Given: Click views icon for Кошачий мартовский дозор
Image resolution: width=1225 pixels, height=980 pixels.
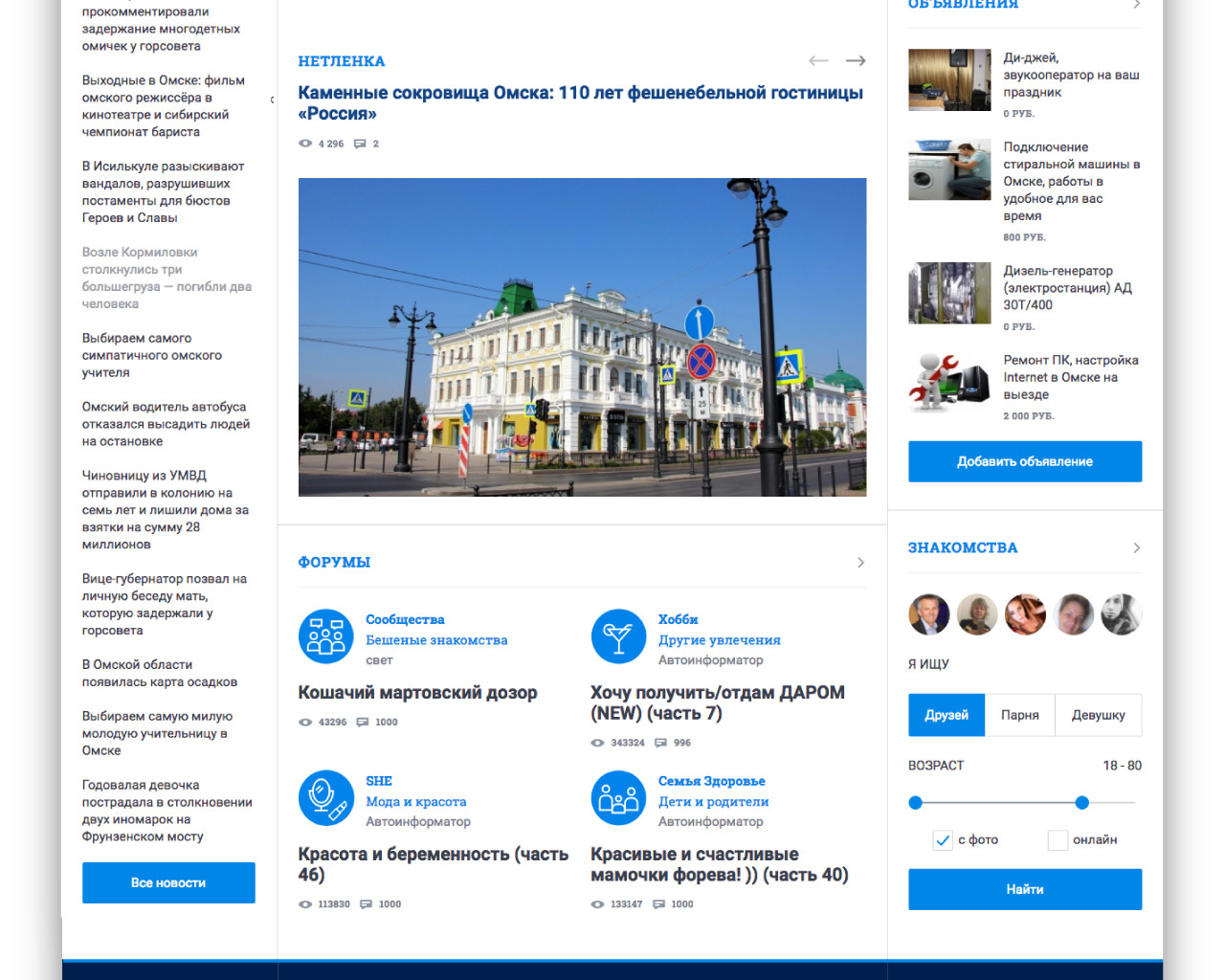Looking at the screenshot, I should (305, 723).
